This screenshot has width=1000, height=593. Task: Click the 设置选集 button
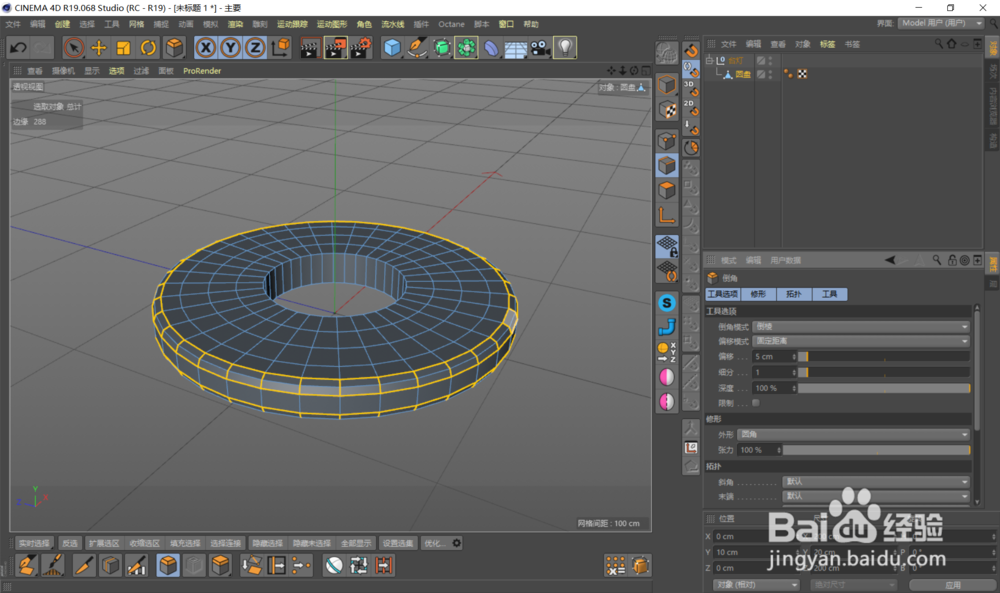(x=397, y=543)
